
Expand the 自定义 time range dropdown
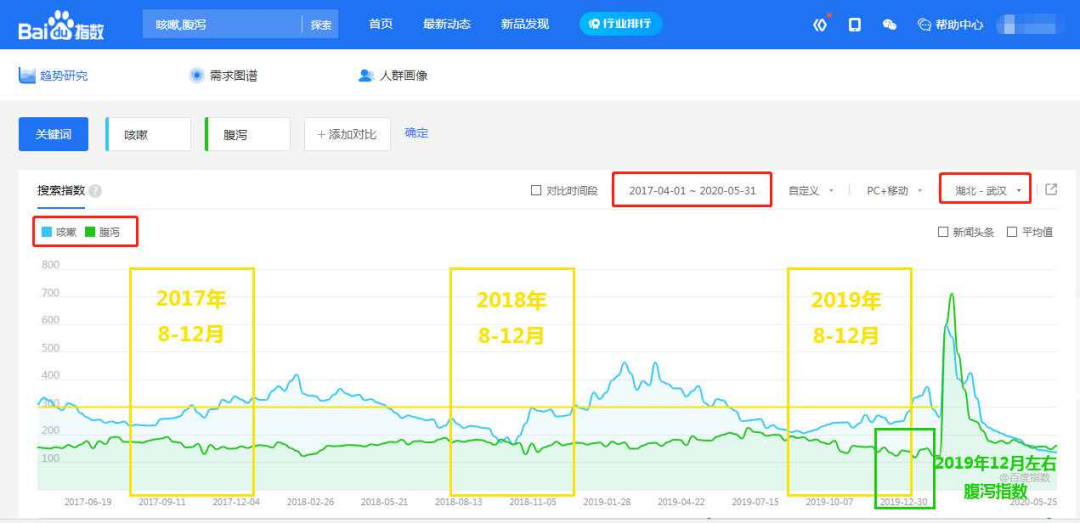[811, 190]
